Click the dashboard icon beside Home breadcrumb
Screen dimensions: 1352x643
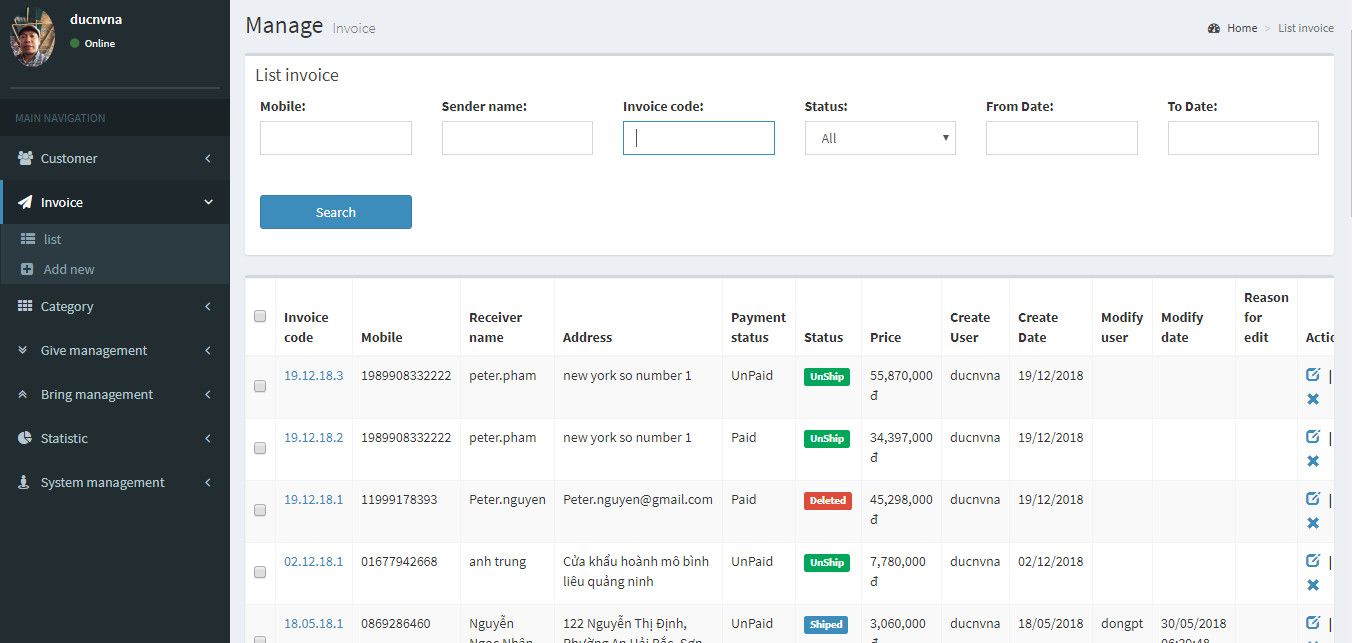pos(1214,28)
